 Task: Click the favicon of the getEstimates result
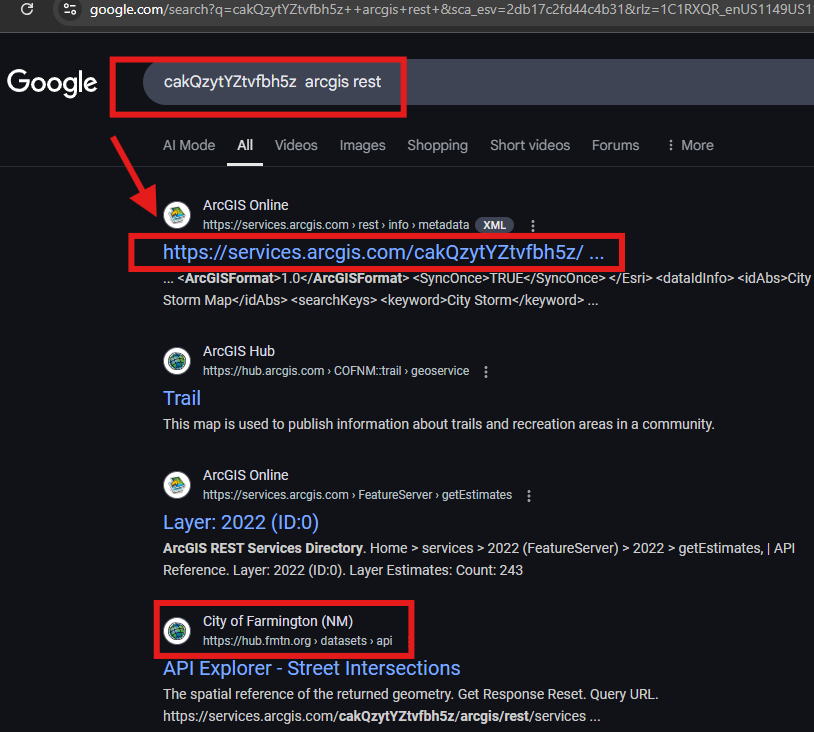(177, 485)
